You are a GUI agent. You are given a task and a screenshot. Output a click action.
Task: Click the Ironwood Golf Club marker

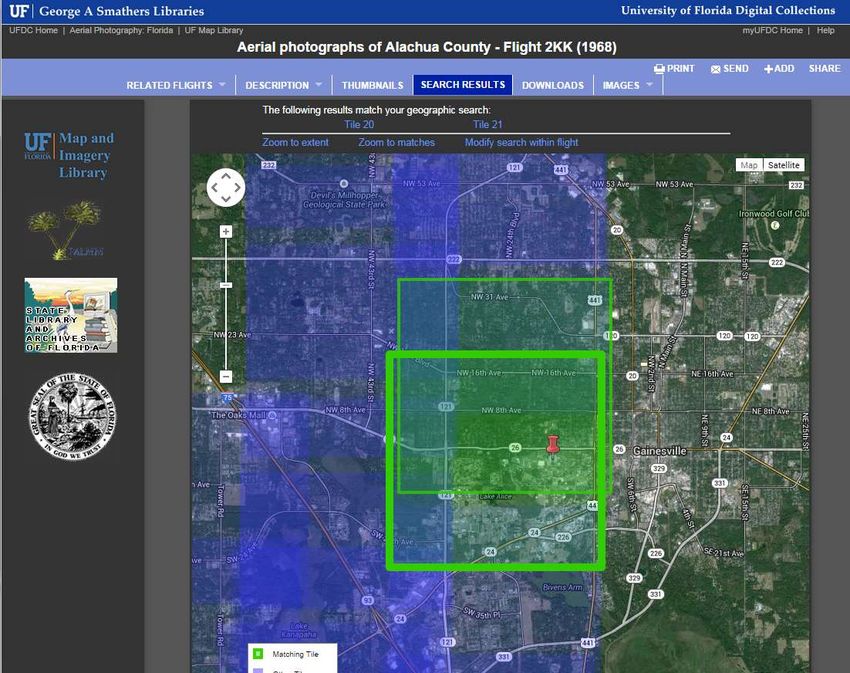point(775,225)
